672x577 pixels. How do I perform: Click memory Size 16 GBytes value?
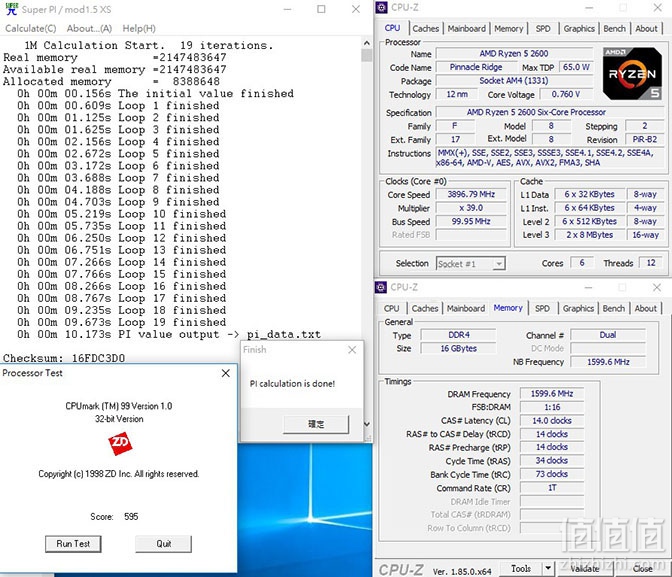coord(459,349)
